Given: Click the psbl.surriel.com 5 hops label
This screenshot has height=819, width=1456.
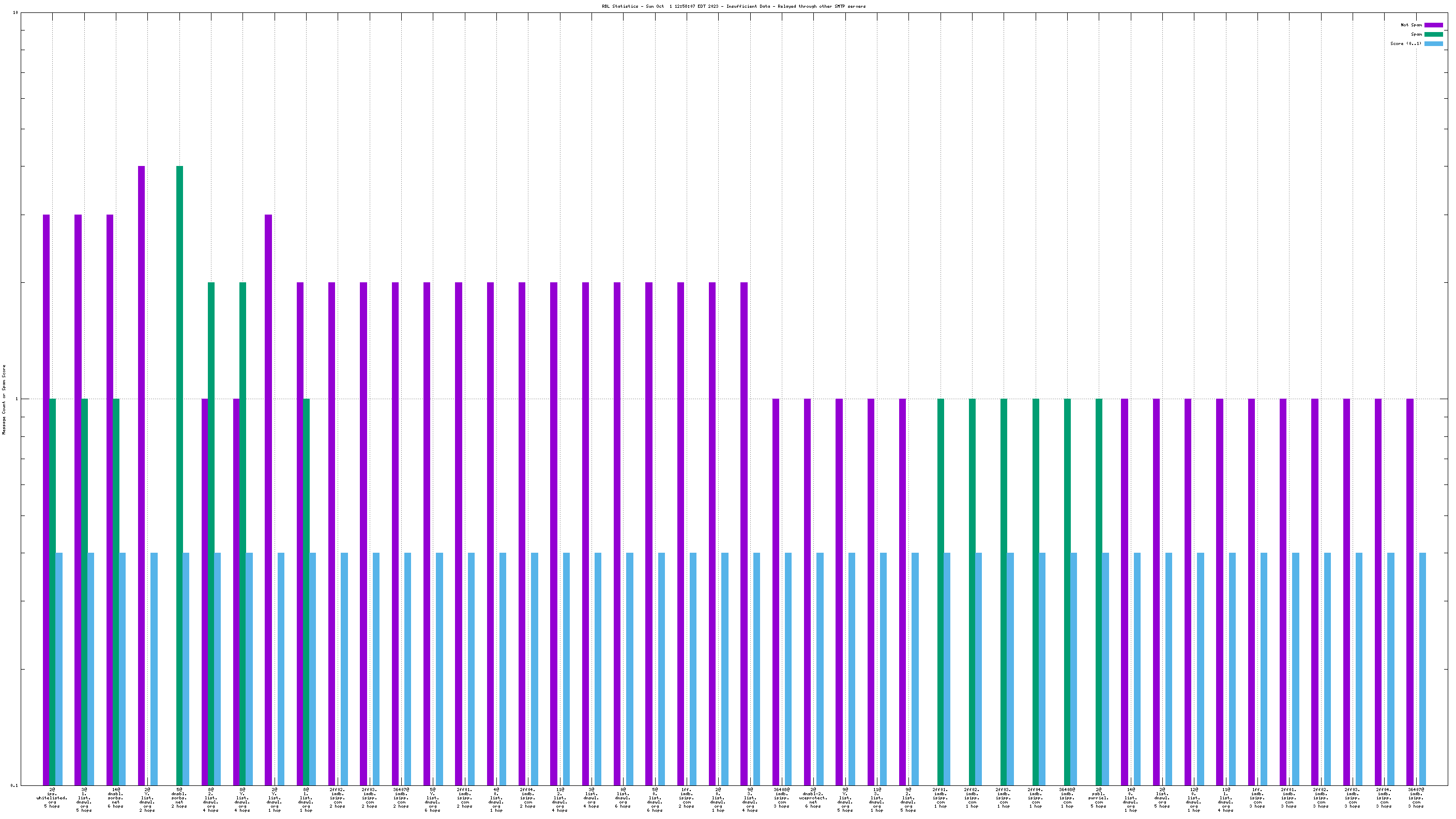Looking at the screenshot, I should 1098,797.
